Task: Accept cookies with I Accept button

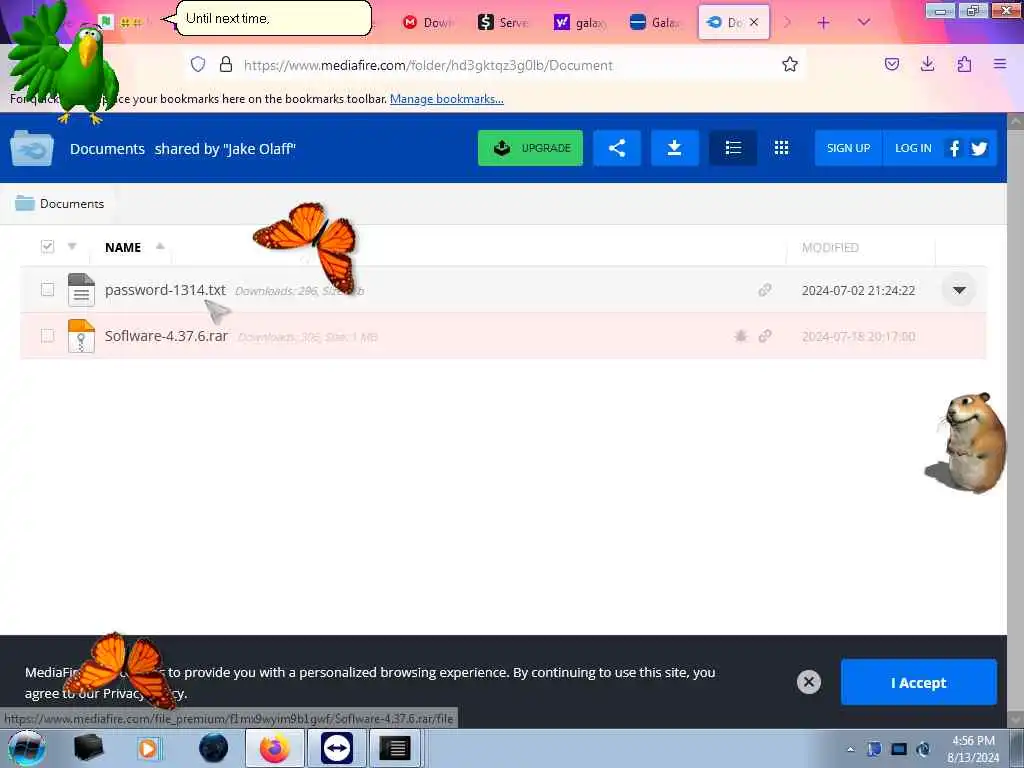Action: (918, 682)
